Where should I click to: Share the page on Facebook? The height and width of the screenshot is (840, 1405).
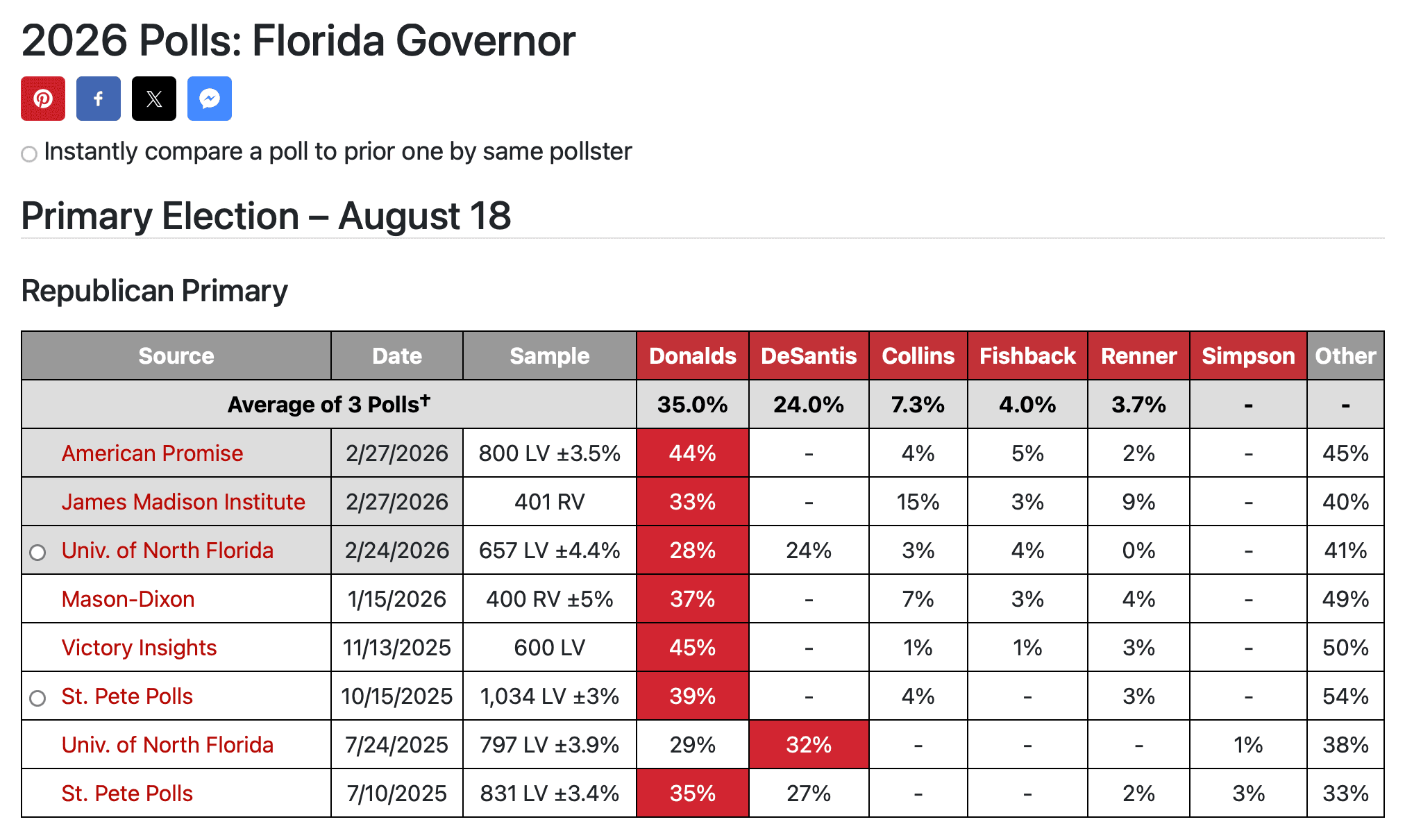(98, 99)
